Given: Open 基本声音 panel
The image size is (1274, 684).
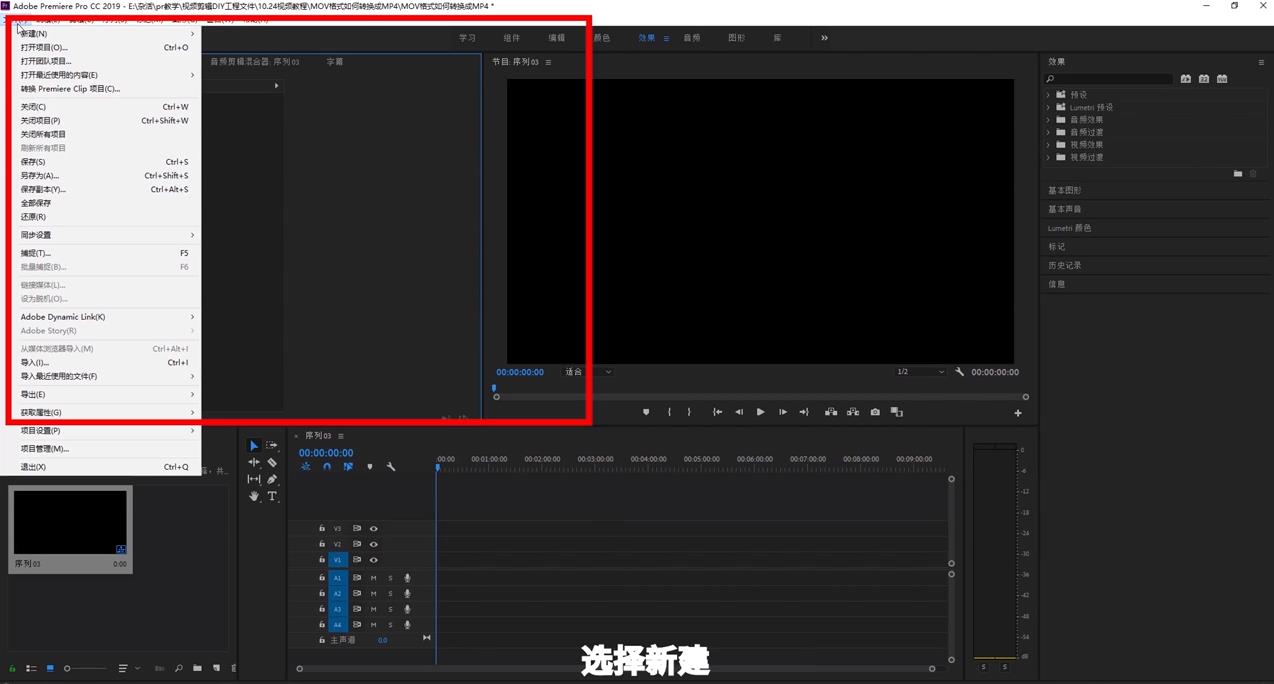Looking at the screenshot, I should point(1065,209).
